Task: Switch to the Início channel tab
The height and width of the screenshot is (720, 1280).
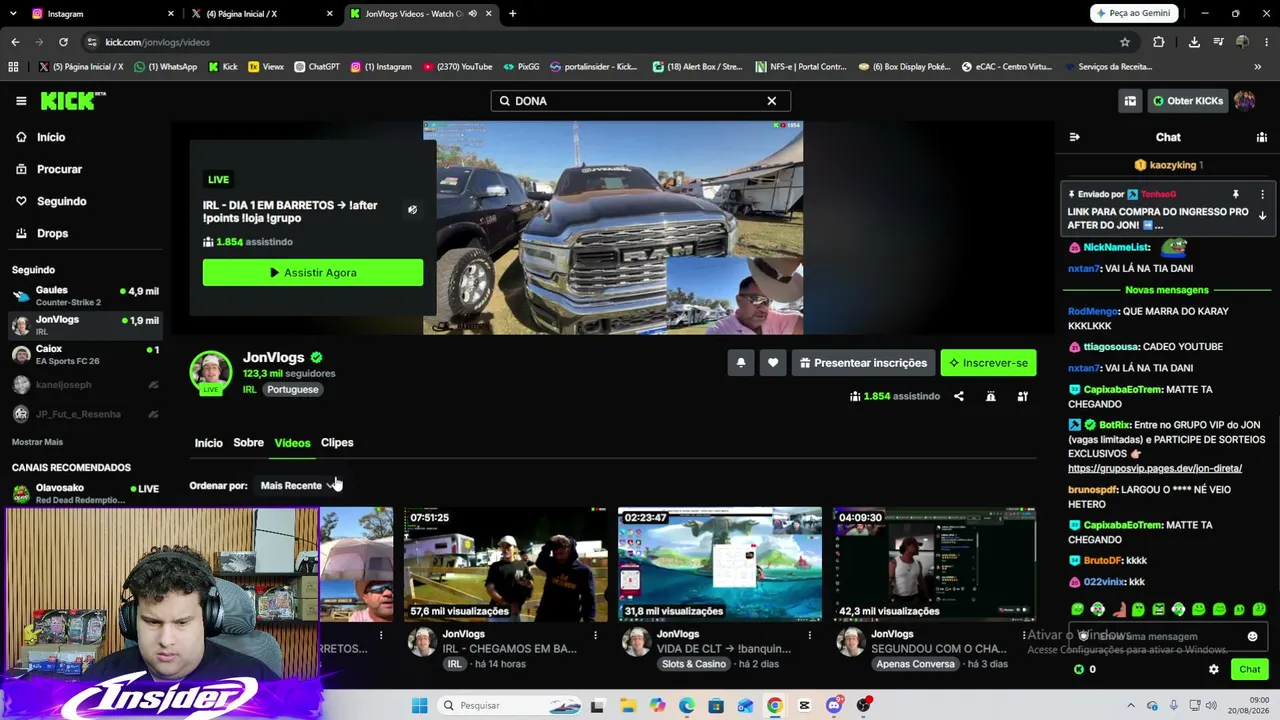Action: pyautogui.click(x=208, y=443)
